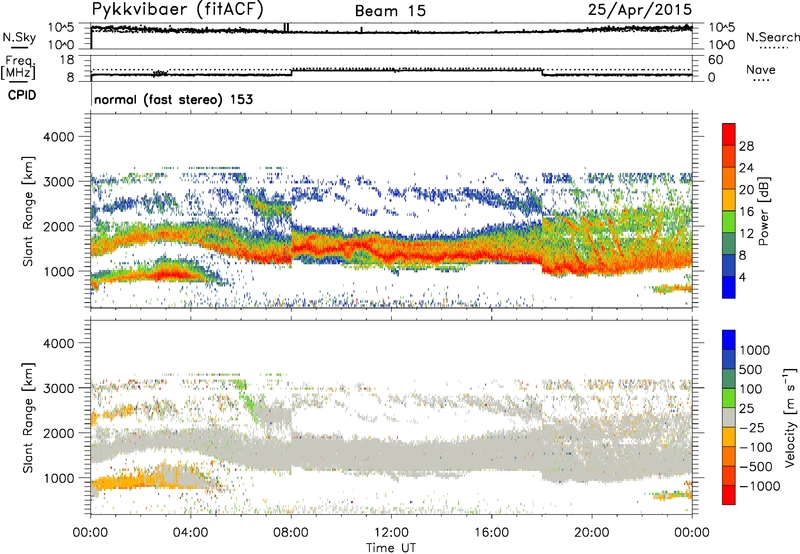Select the "Freq. [MHz]" axis label
Image resolution: width=800 pixels, height=554 pixels.
[18, 68]
